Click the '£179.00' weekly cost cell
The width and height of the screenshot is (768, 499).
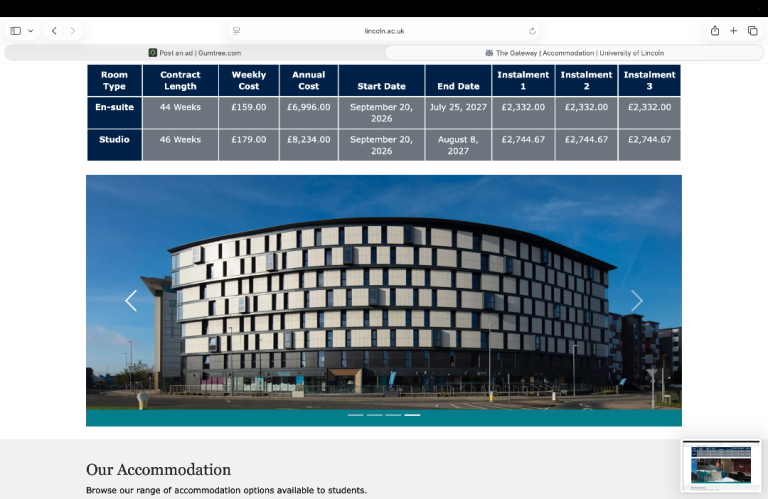[249, 145]
